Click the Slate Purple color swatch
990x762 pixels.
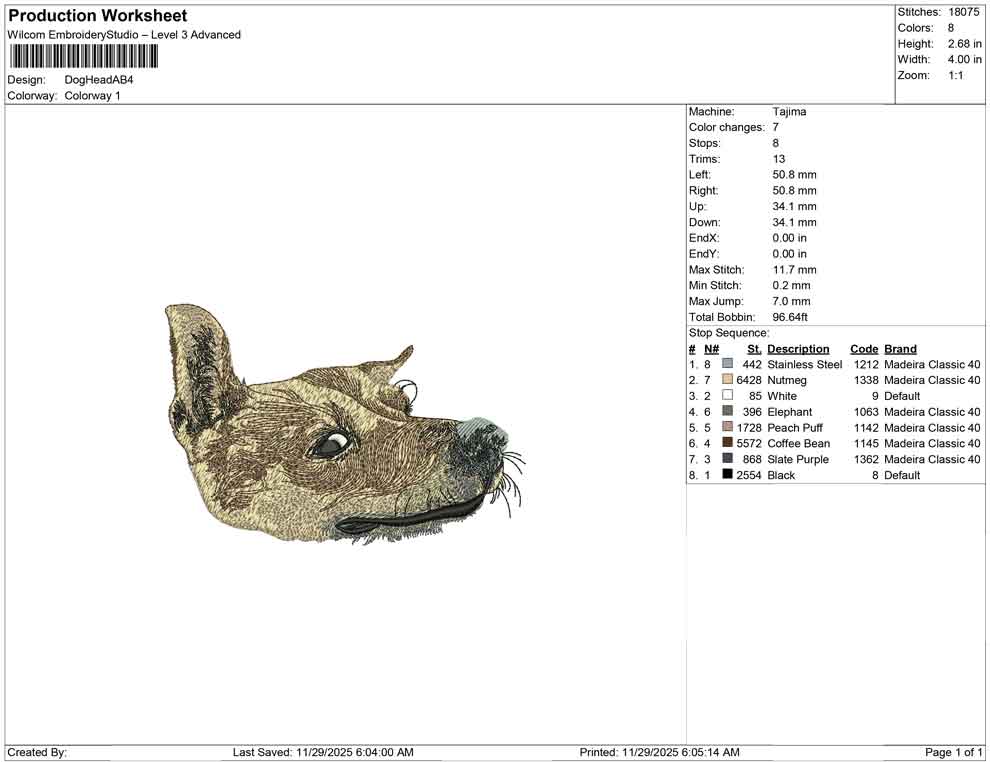(x=726, y=459)
